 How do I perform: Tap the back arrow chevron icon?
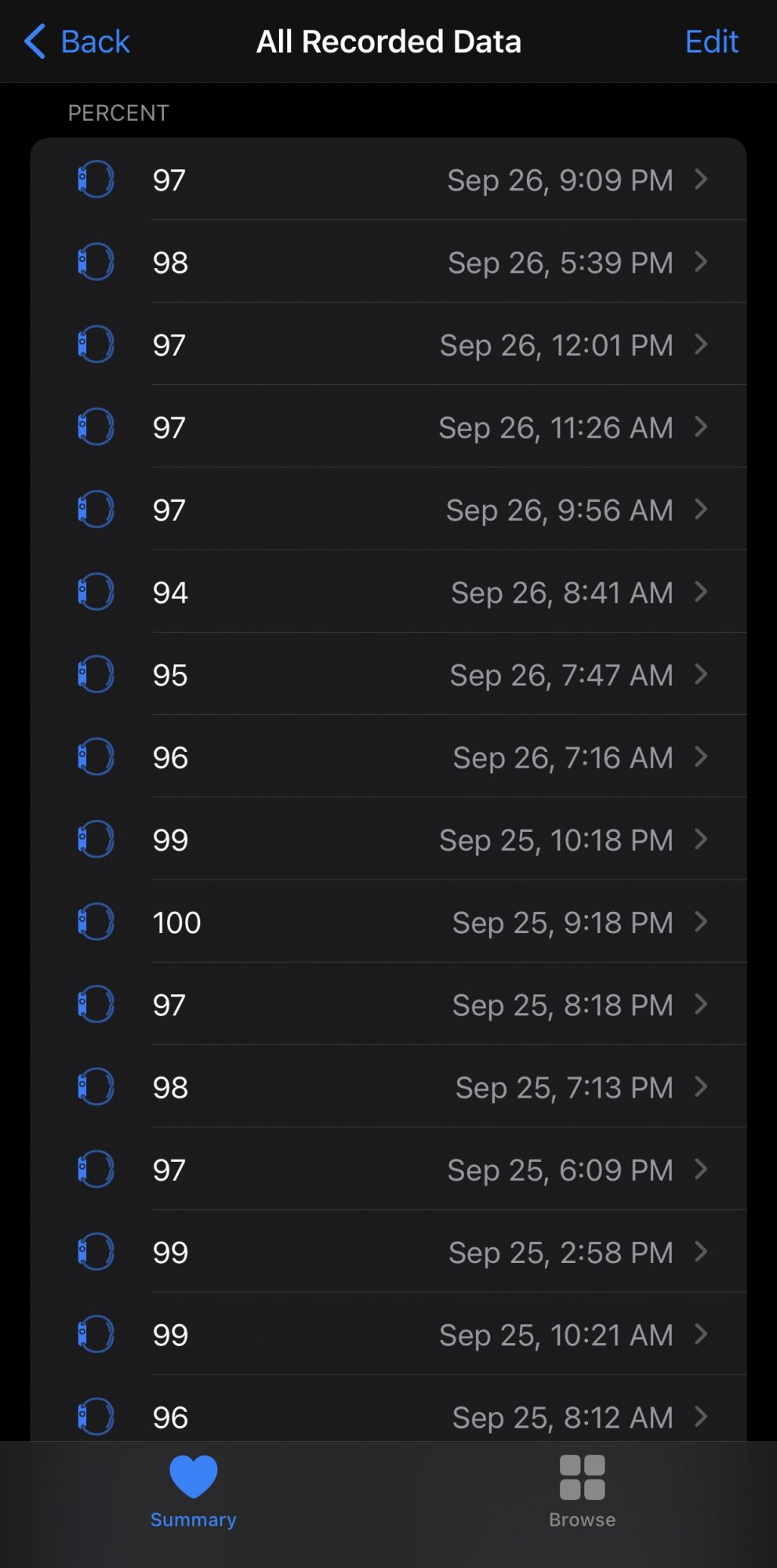pyautogui.click(x=35, y=42)
